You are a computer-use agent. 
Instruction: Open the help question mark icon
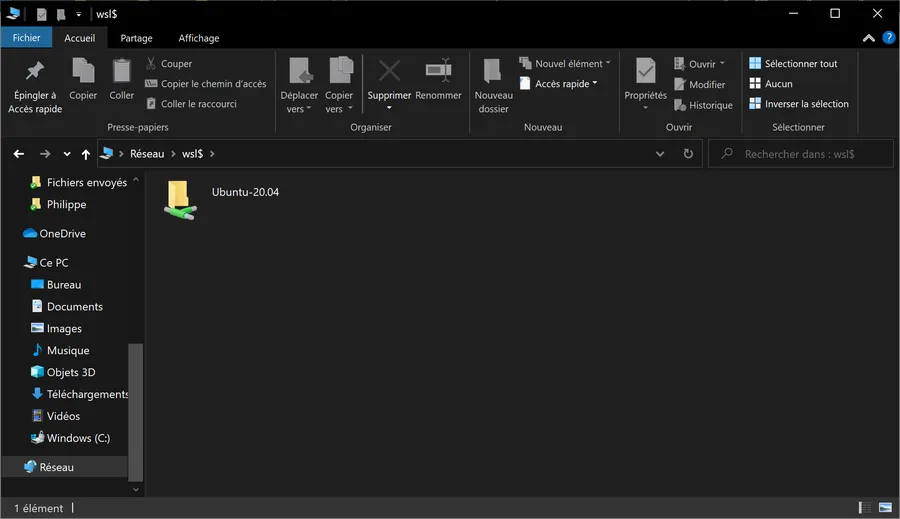pos(889,38)
